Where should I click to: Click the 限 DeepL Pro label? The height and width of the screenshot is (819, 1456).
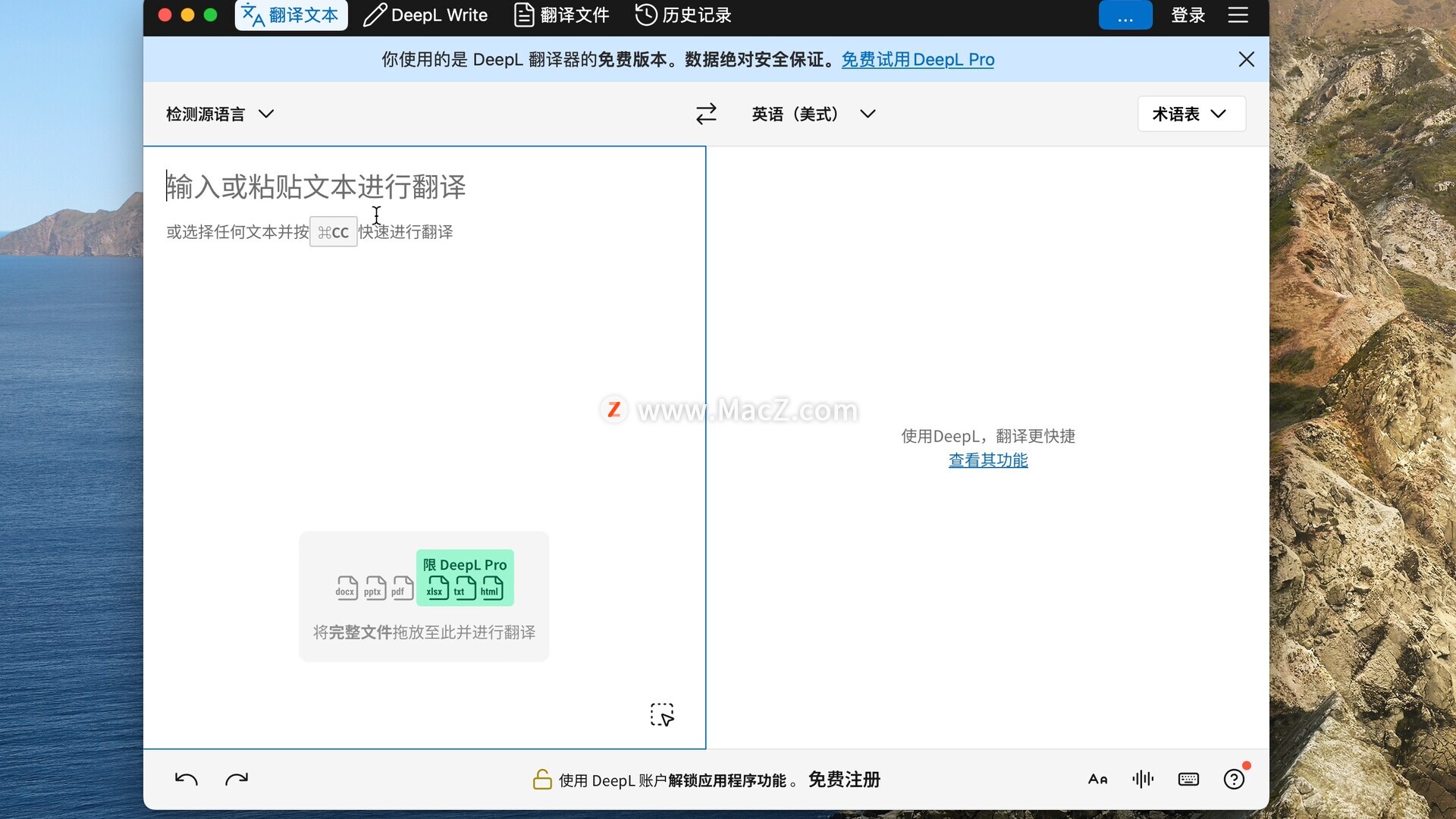pos(465,565)
